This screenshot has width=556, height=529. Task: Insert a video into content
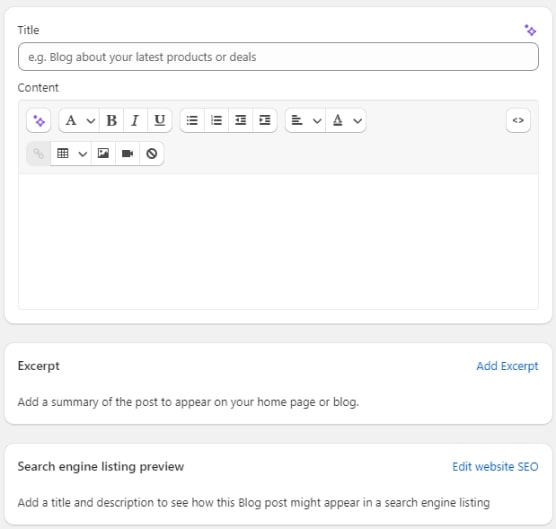click(x=127, y=154)
